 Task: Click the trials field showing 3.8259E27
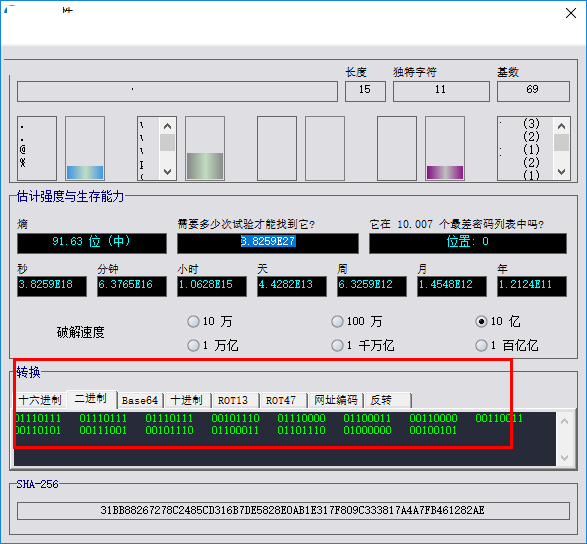coord(268,243)
